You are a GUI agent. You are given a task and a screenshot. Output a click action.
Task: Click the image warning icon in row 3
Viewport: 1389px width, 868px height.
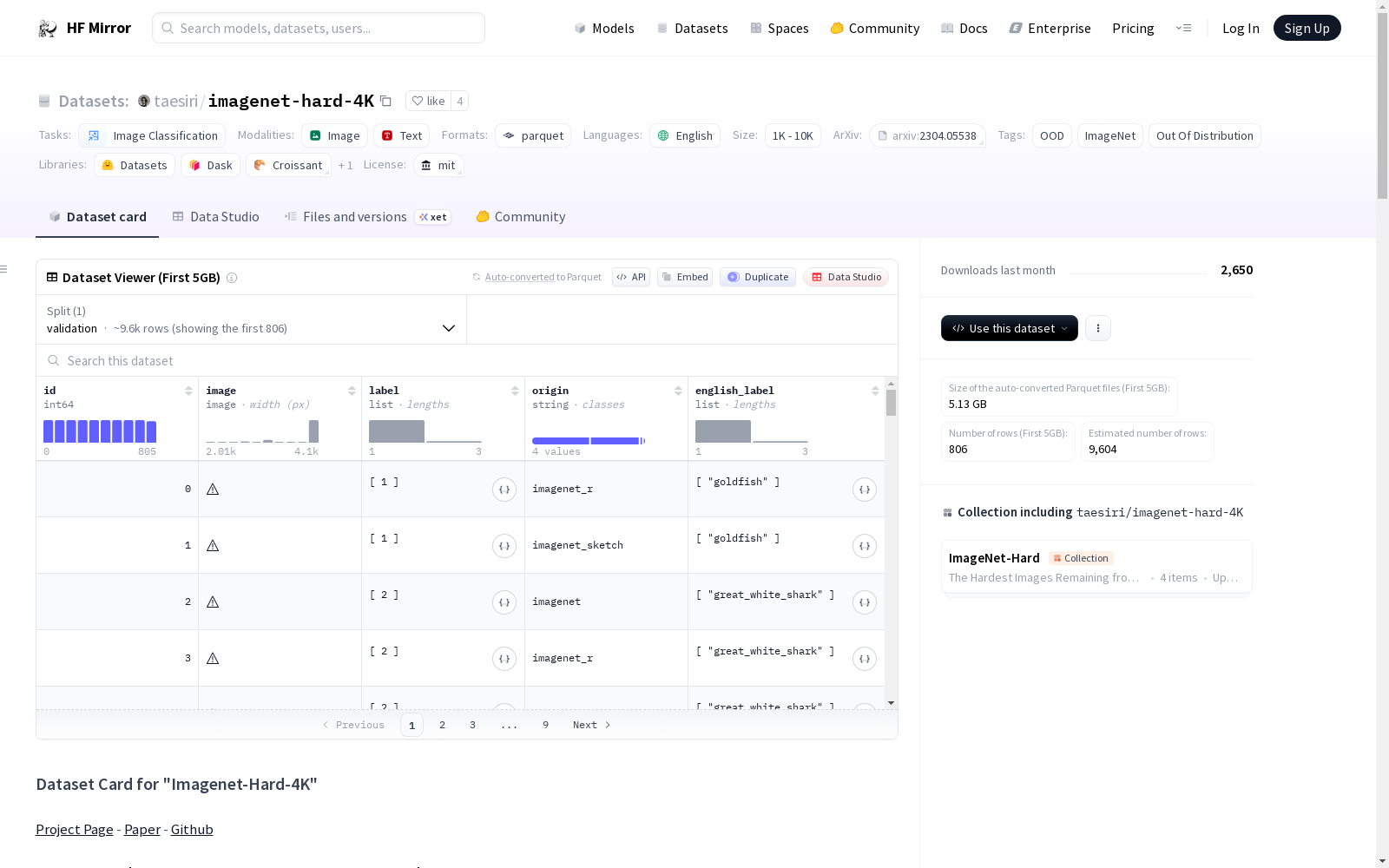[213, 659]
